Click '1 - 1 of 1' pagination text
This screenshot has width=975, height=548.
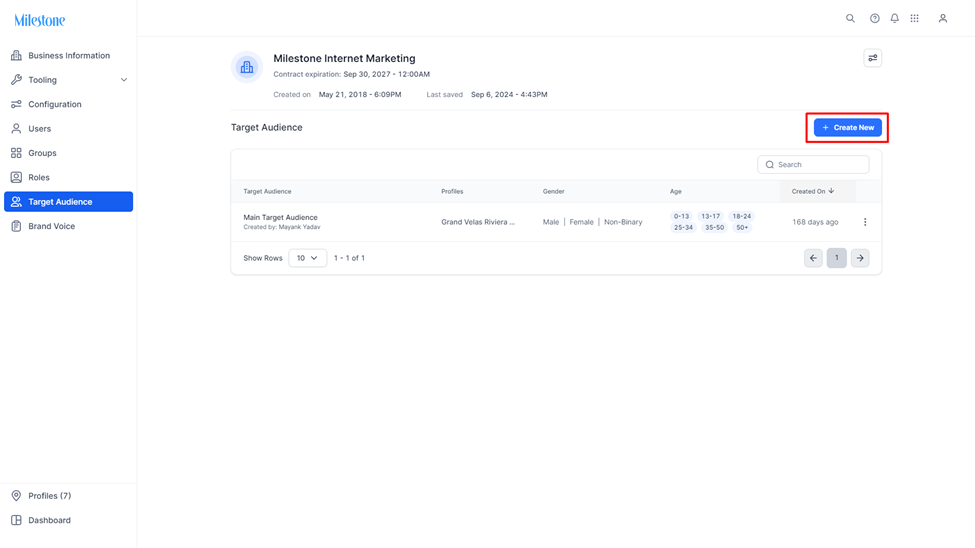coord(349,258)
